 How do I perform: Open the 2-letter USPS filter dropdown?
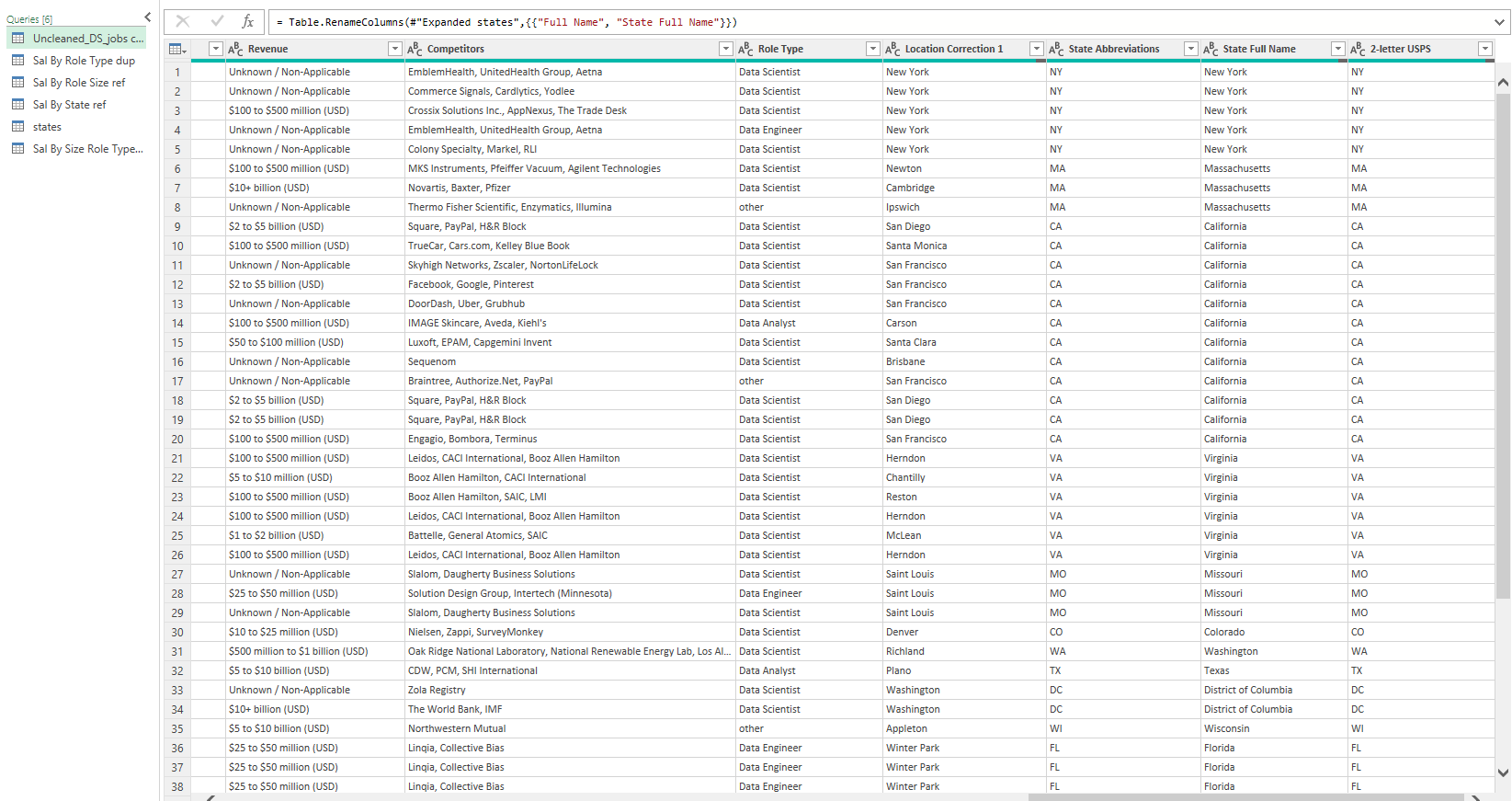click(1484, 49)
